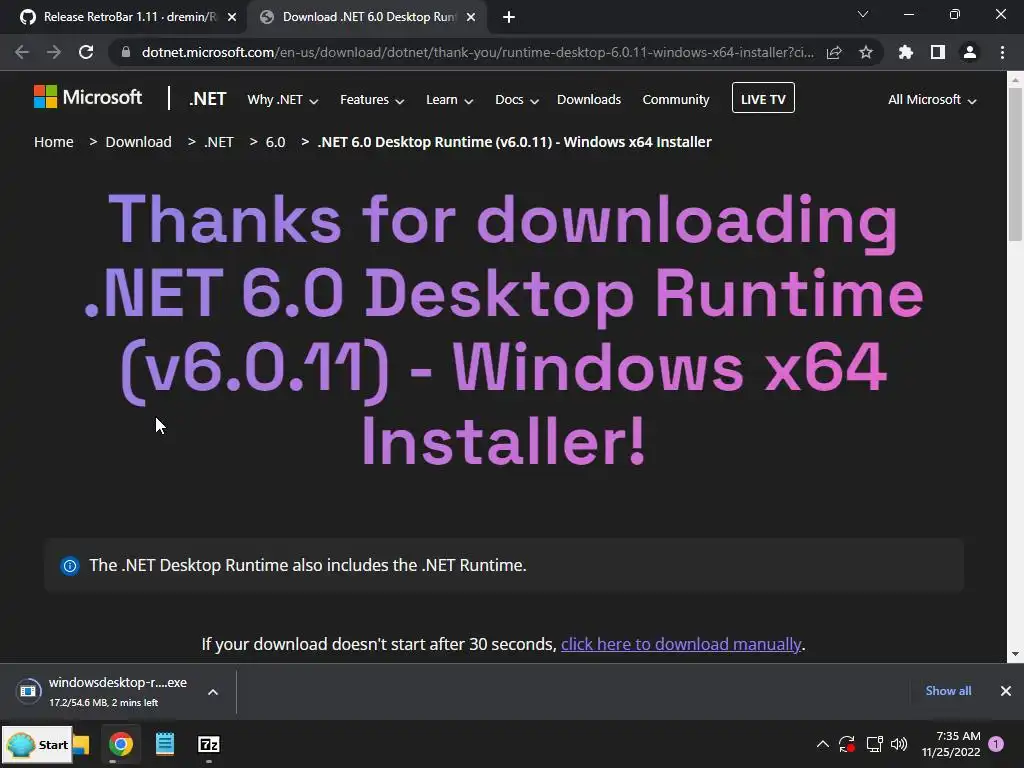Open the Downloads nav item
The width and height of the screenshot is (1024, 768).
589,99
